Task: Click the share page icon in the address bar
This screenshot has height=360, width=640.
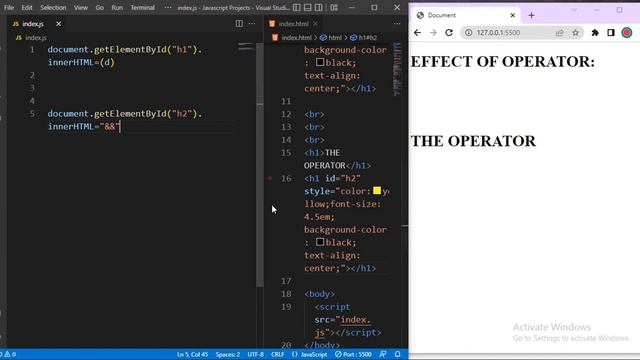Action: tap(559, 33)
